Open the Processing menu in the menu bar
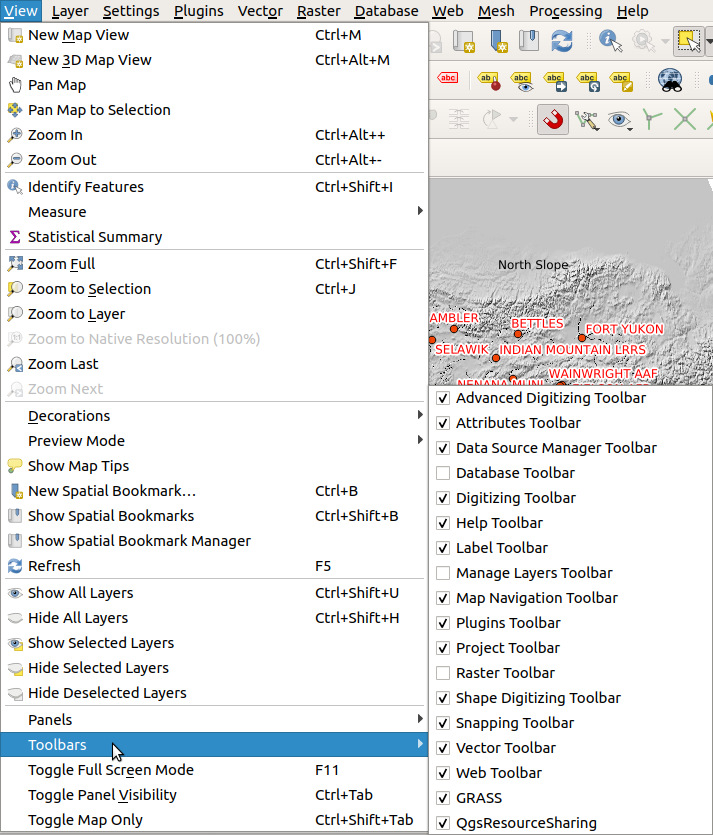Image resolution: width=713 pixels, height=835 pixels. click(x=565, y=11)
